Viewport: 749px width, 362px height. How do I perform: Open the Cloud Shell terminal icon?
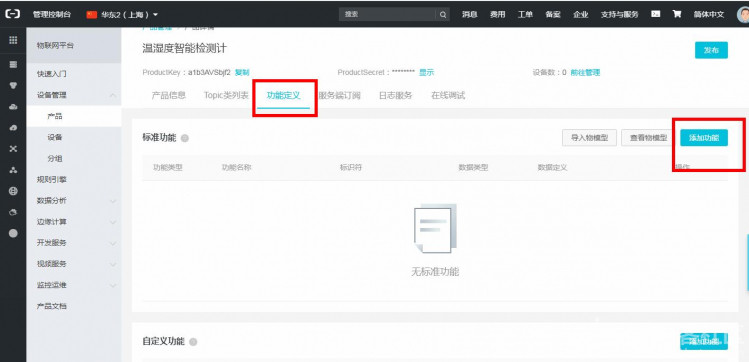(656, 14)
